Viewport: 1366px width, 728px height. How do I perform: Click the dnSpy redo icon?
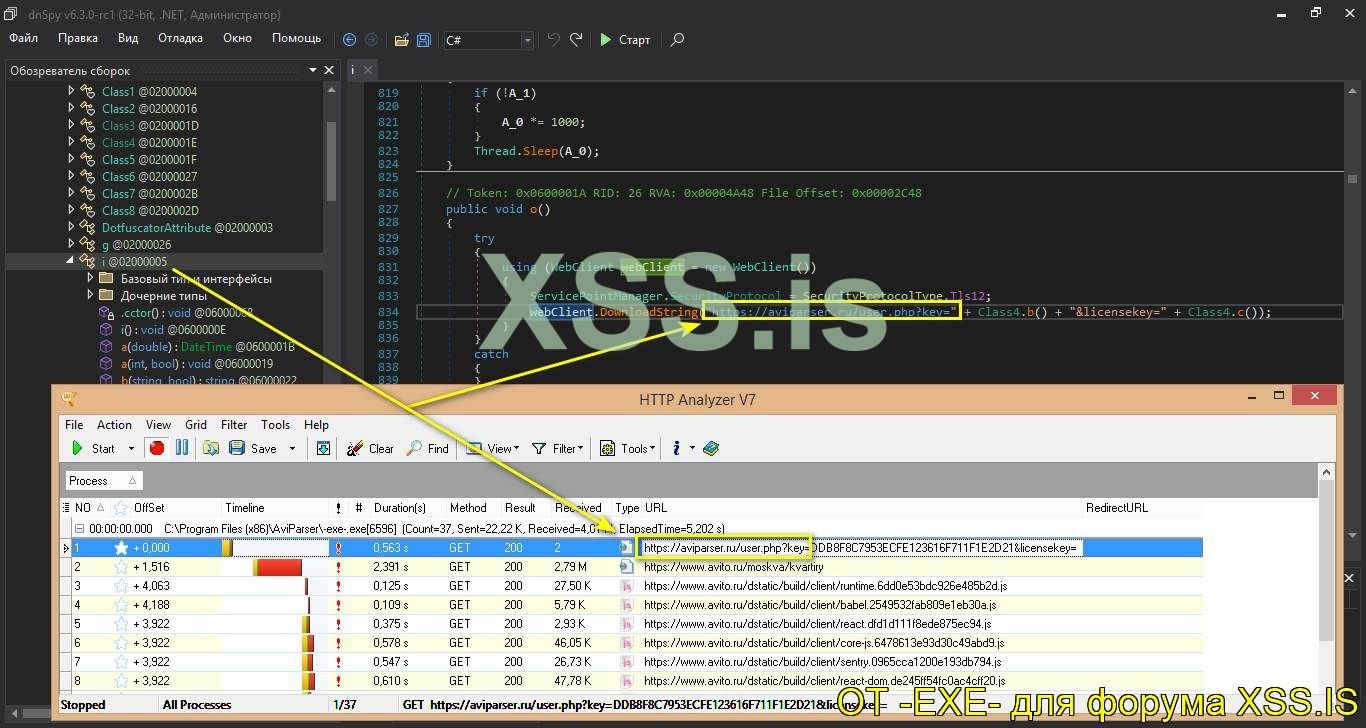click(x=576, y=40)
